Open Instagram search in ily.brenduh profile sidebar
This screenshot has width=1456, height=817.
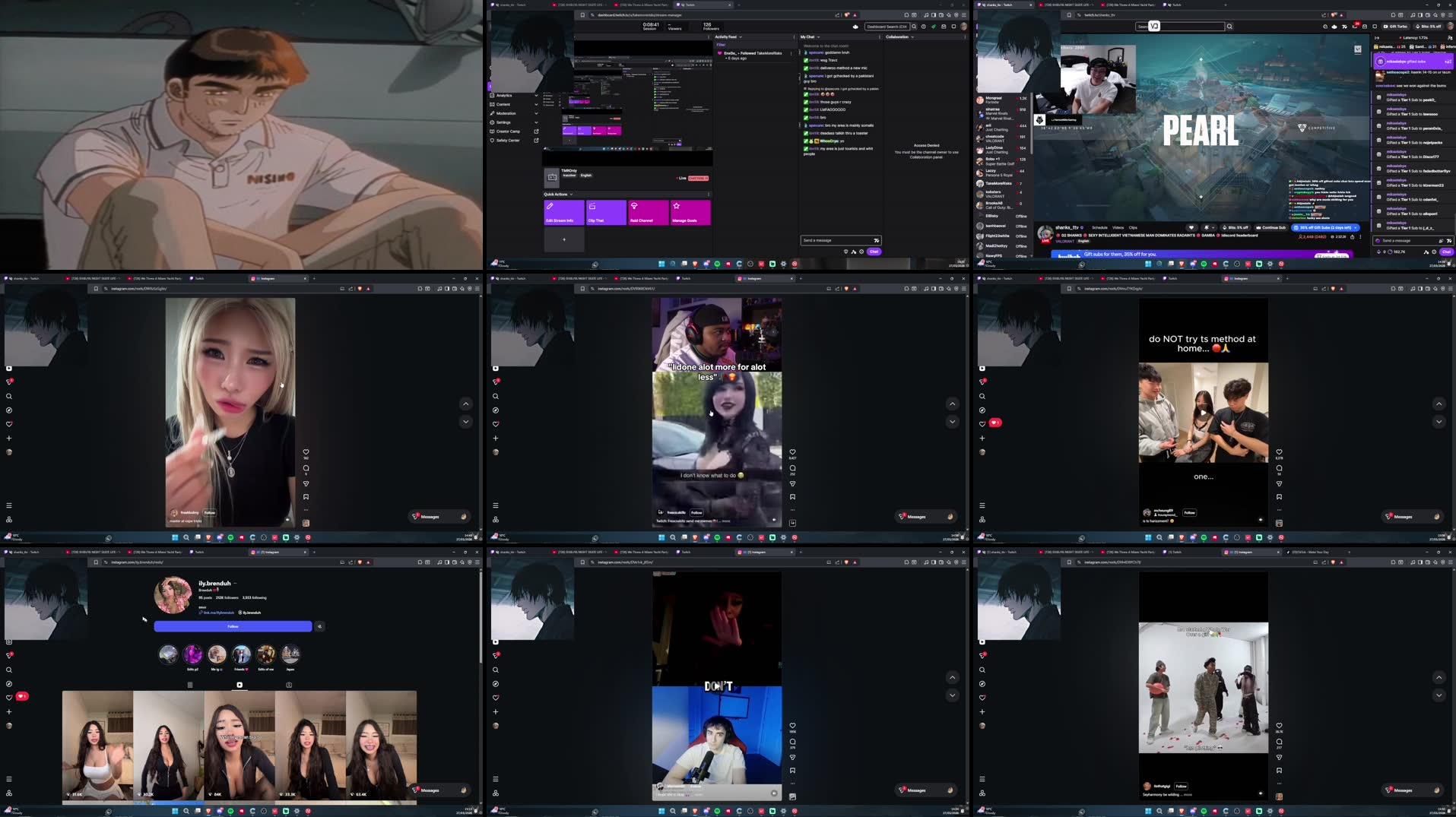(9, 670)
